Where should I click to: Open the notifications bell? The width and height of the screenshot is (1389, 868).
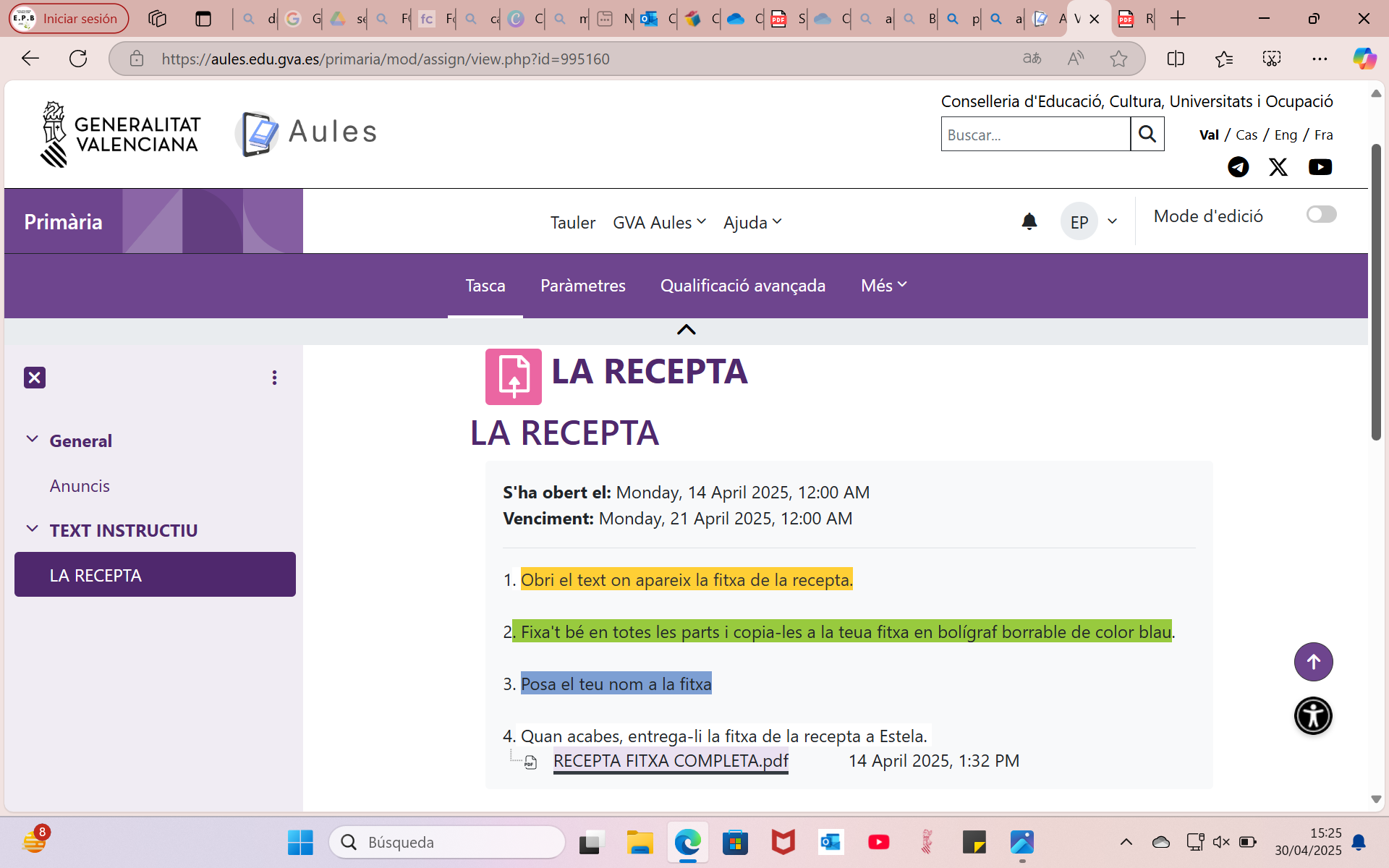1029,221
